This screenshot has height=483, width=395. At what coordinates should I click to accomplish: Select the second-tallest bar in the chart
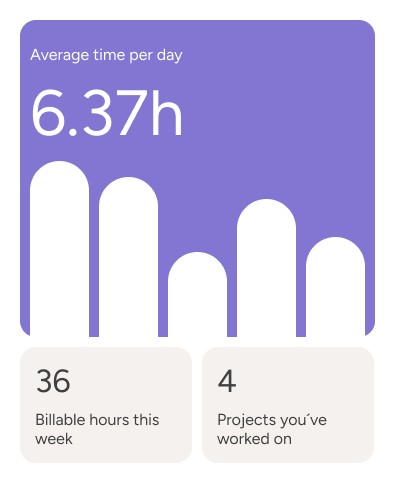(128, 257)
